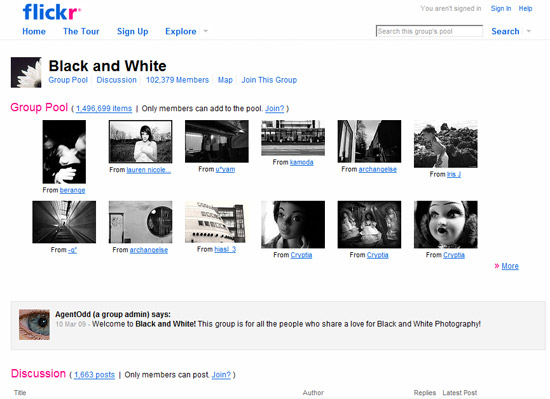Image resolution: width=550 pixels, height=399 pixels.
Task: Visit lauren nicole's profile link
Action: (x=149, y=170)
